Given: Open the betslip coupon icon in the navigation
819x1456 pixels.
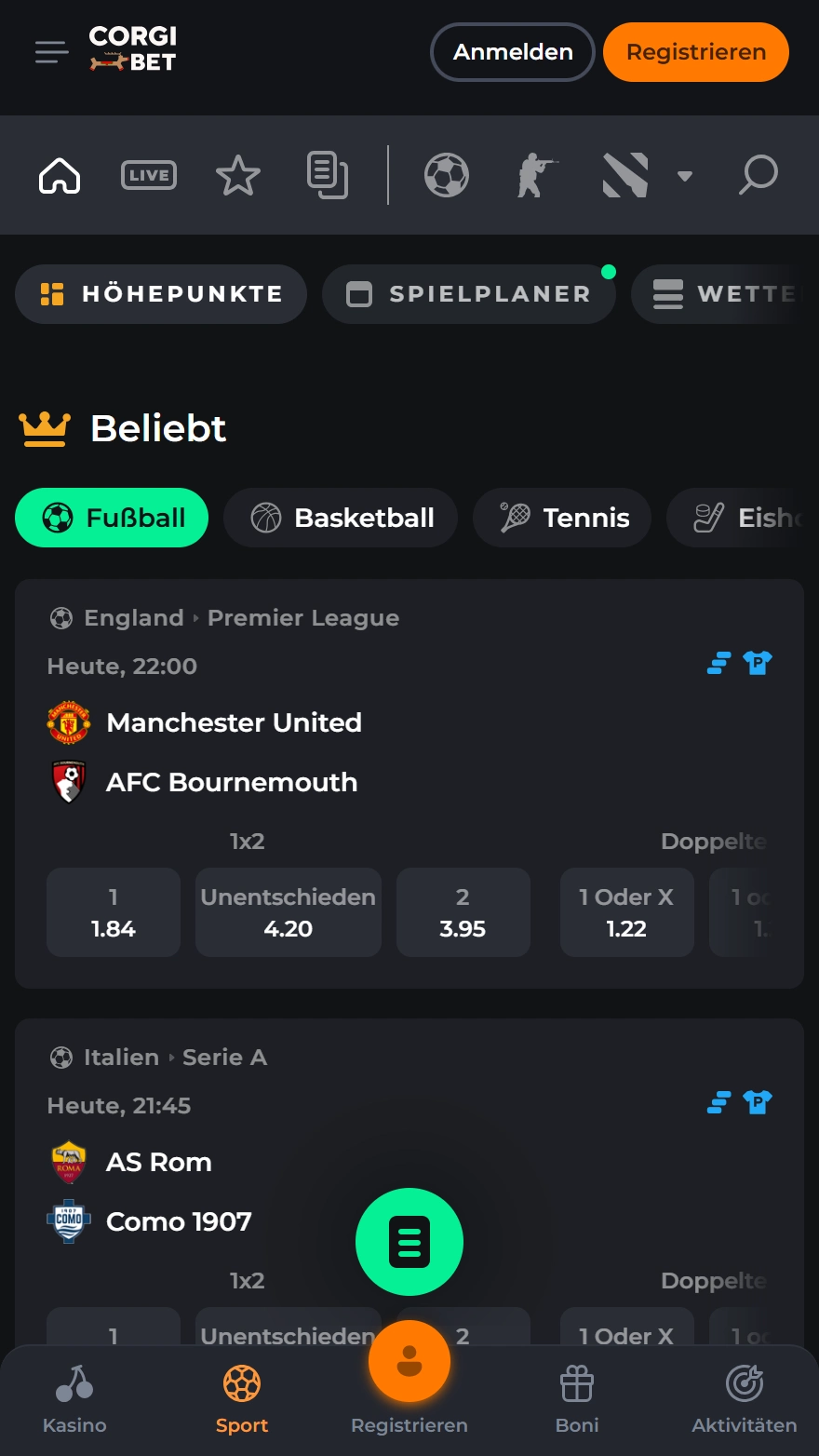Looking at the screenshot, I should pyautogui.click(x=327, y=175).
